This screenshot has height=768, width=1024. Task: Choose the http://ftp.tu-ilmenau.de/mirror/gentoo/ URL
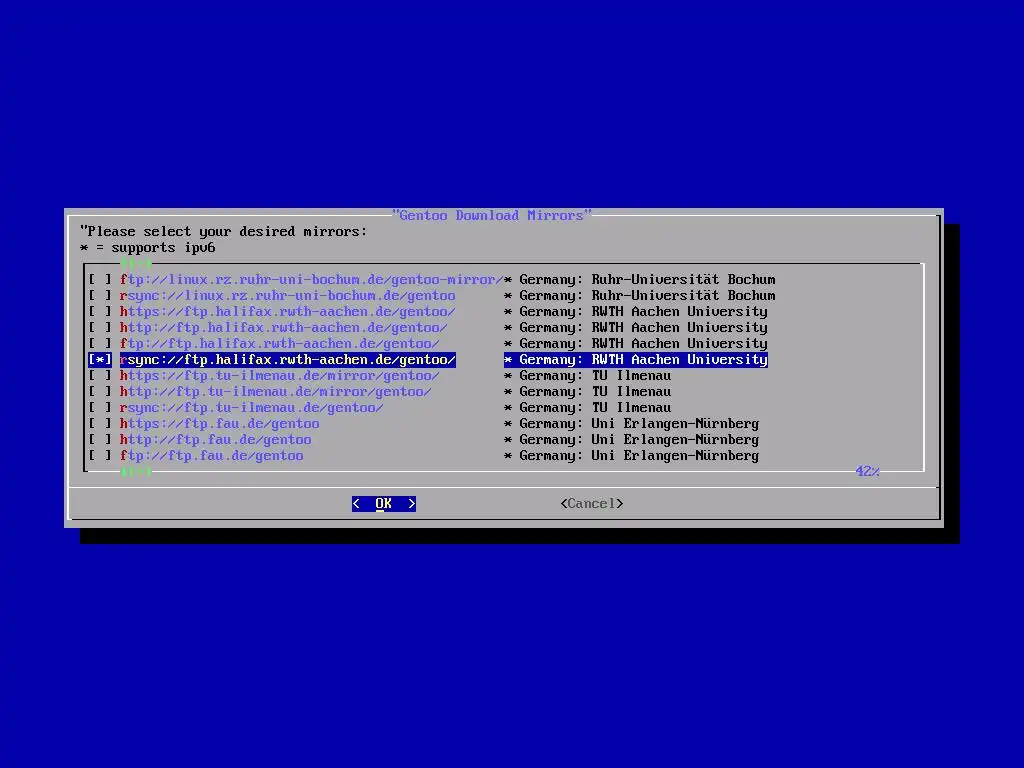276,392
